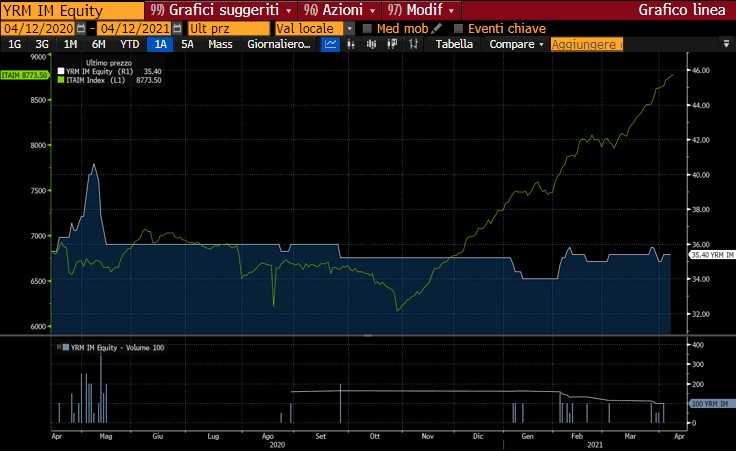Open the Modif dropdown menu
Screen dimensions: 736x451
(421, 10)
